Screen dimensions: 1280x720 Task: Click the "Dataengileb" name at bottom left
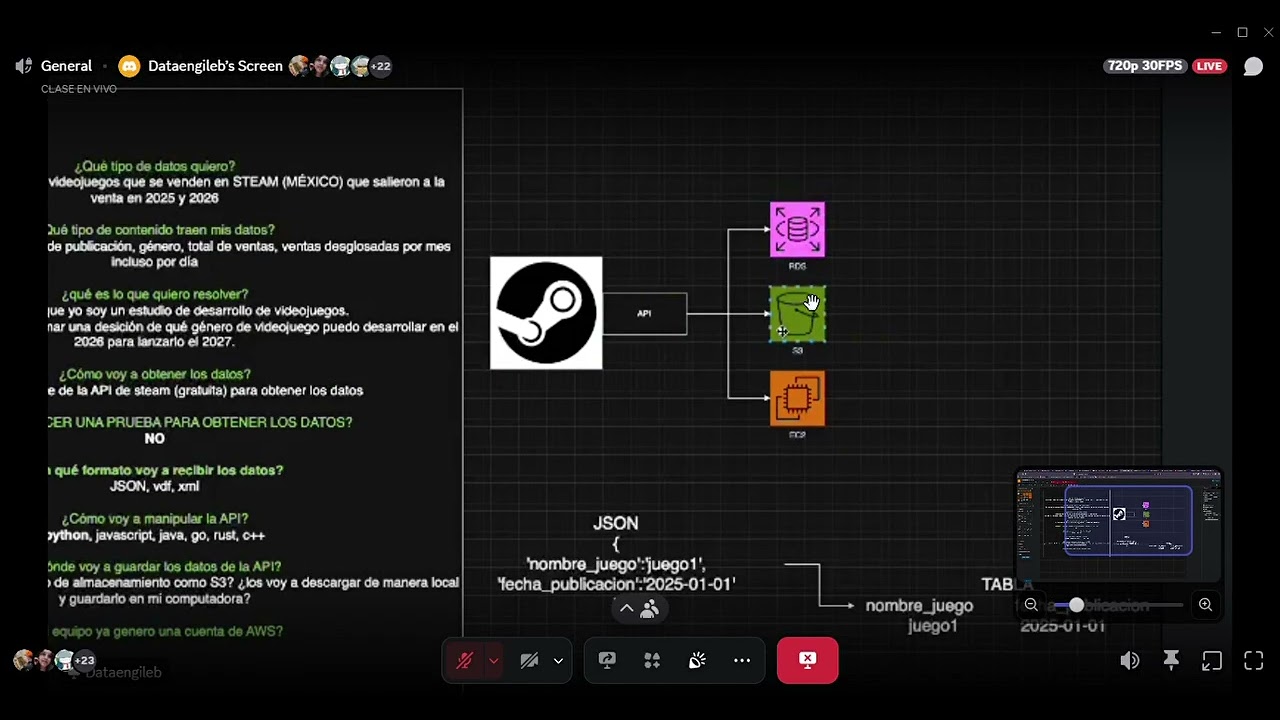pos(123,672)
